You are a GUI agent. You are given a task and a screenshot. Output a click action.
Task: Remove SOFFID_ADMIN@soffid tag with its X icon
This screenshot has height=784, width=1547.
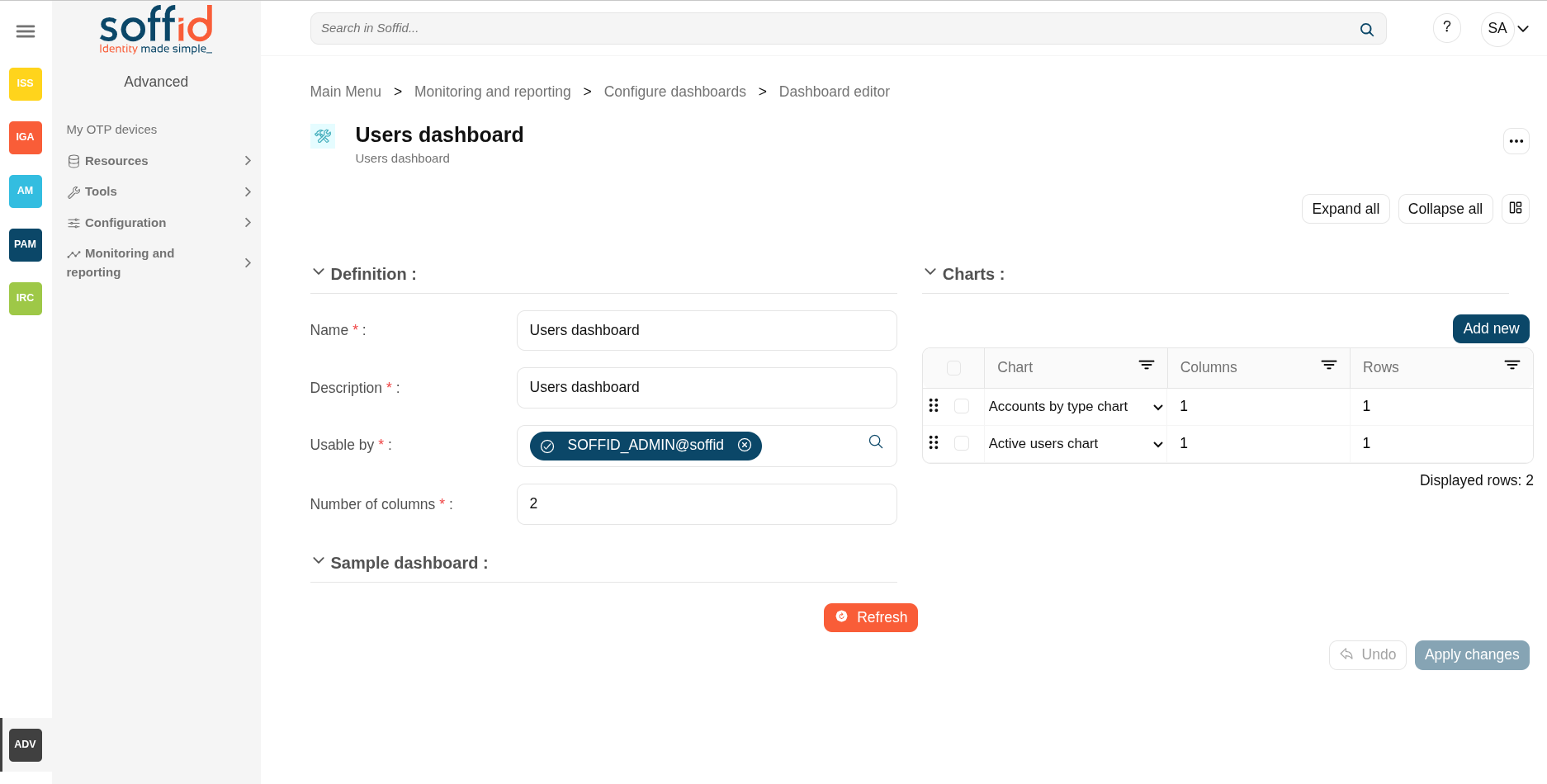(x=745, y=446)
